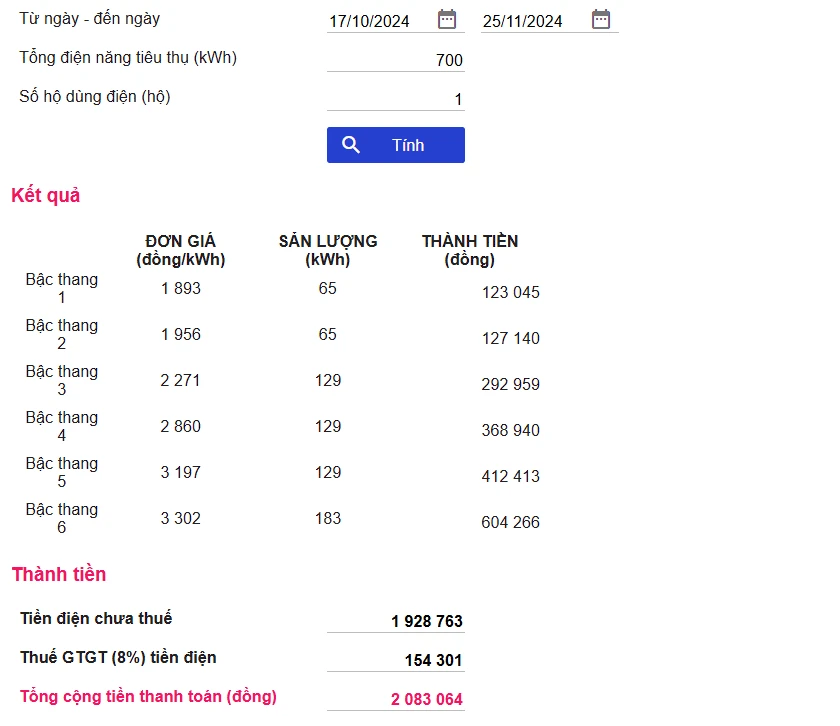
Task: Click the Tổng cộng tiền thanh toán label
Action: pyautogui.click(x=148, y=696)
